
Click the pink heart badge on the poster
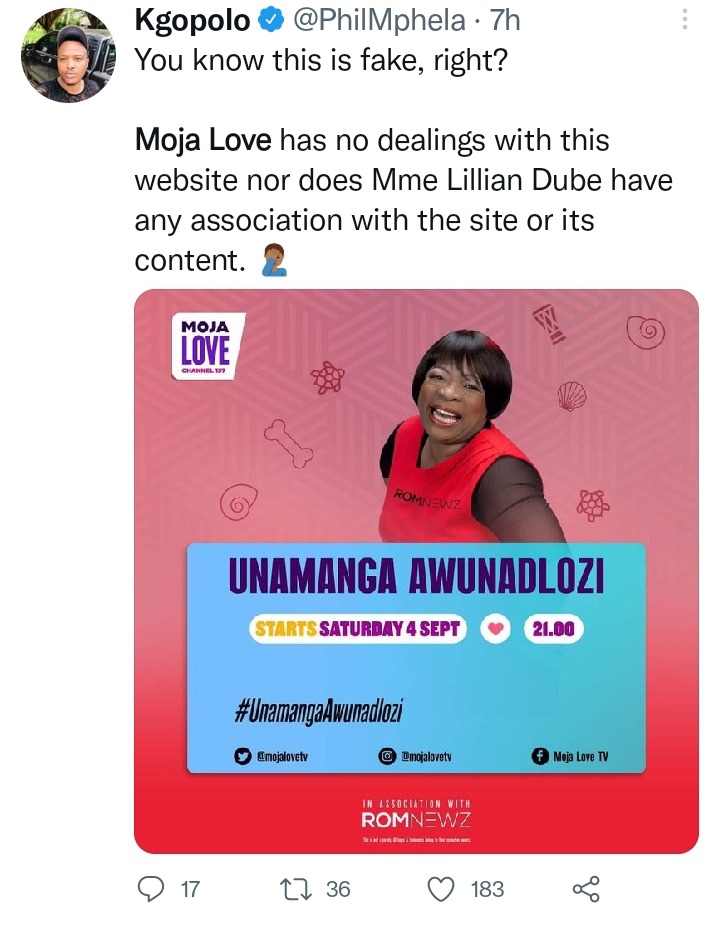click(496, 629)
